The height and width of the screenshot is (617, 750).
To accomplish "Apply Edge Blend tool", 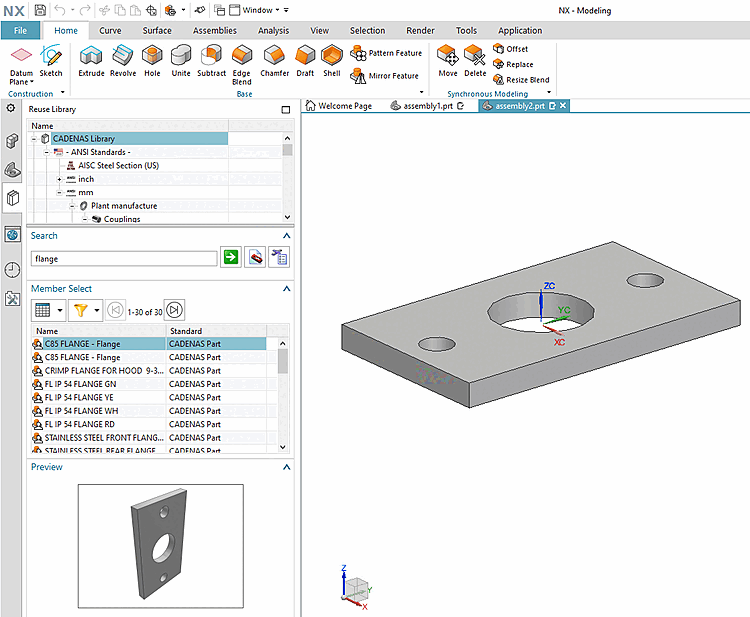I will tap(242, 65).
